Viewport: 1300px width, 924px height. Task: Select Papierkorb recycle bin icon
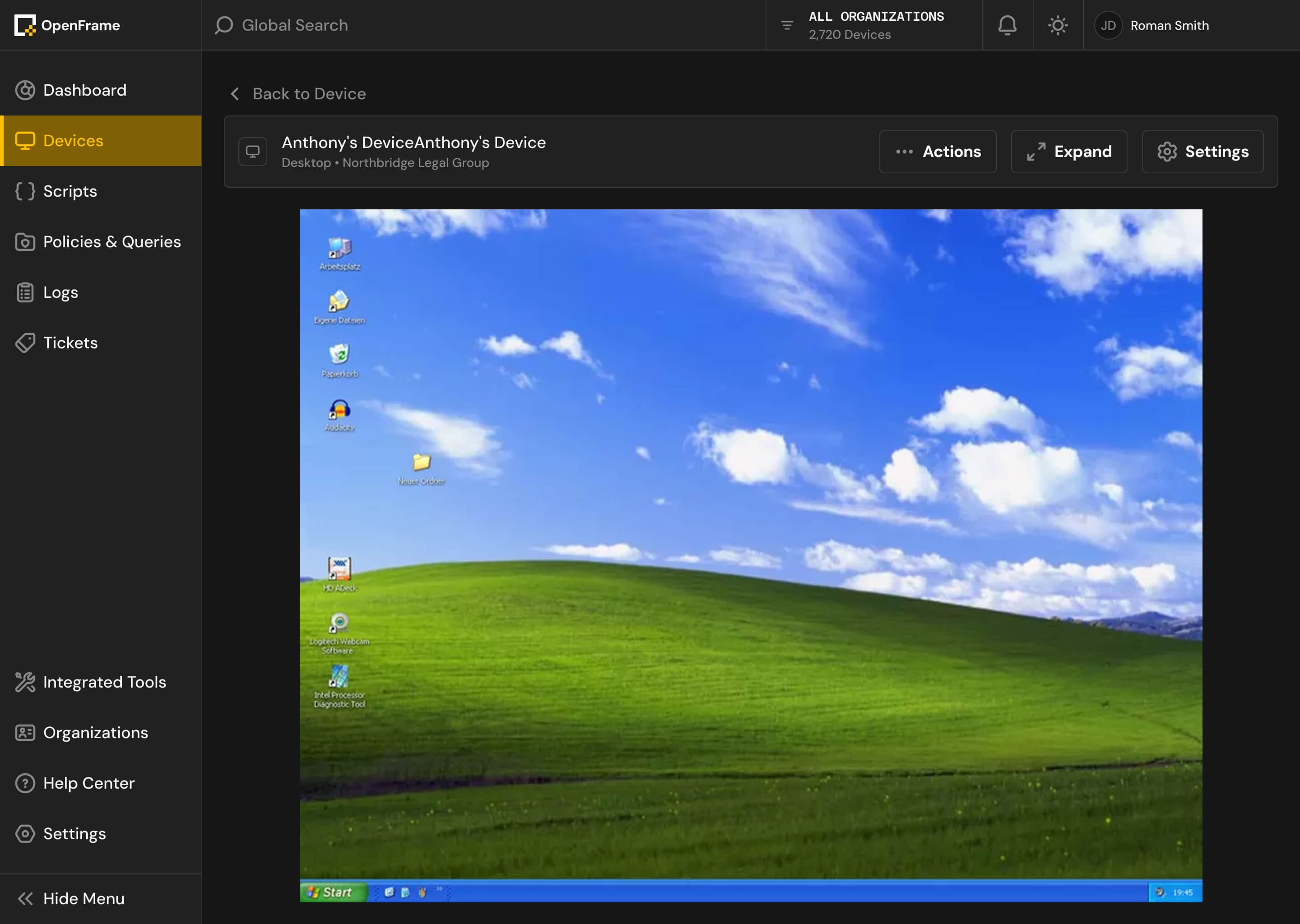click(340, 361)
